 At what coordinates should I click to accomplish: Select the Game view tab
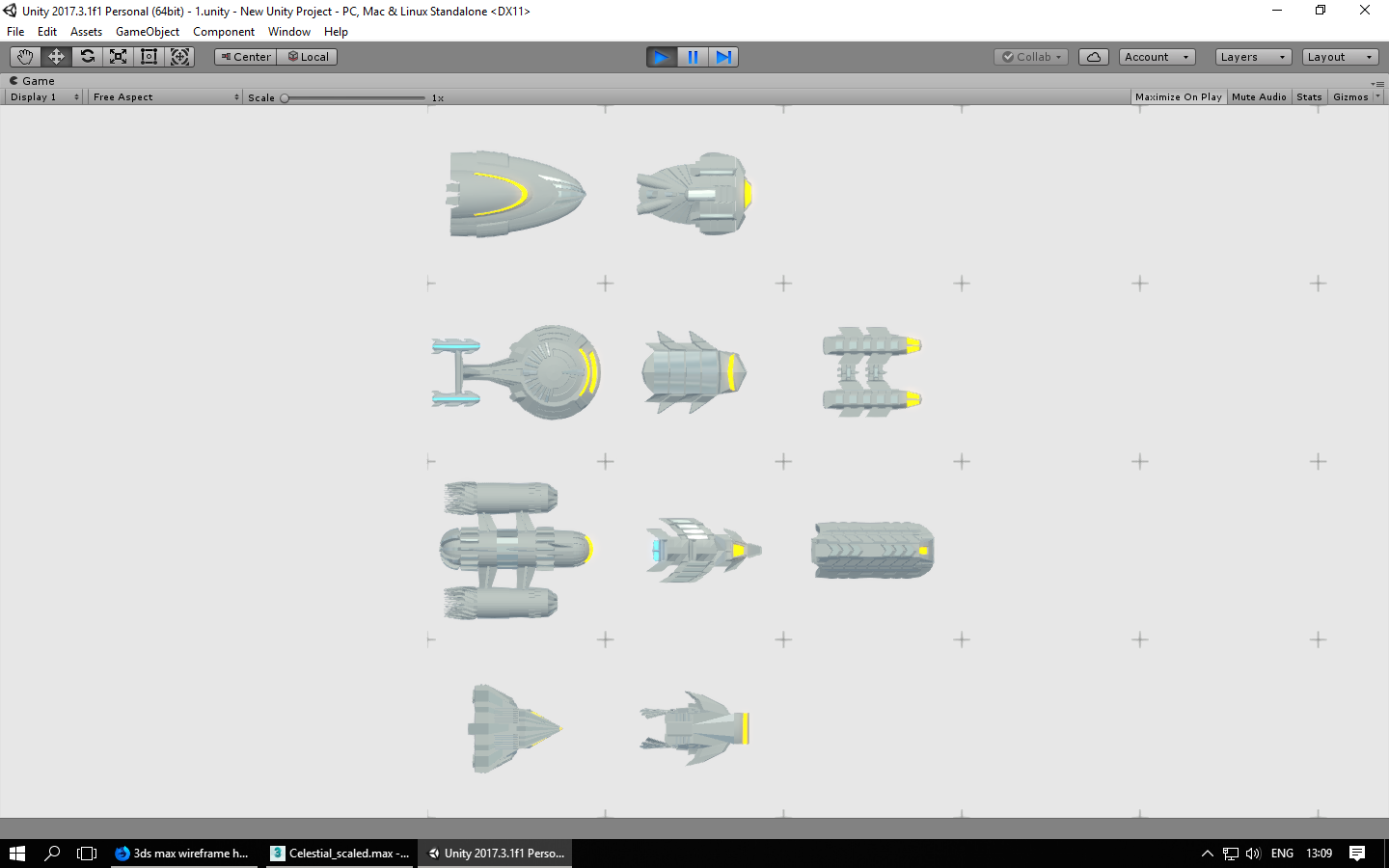coord(32,81)
